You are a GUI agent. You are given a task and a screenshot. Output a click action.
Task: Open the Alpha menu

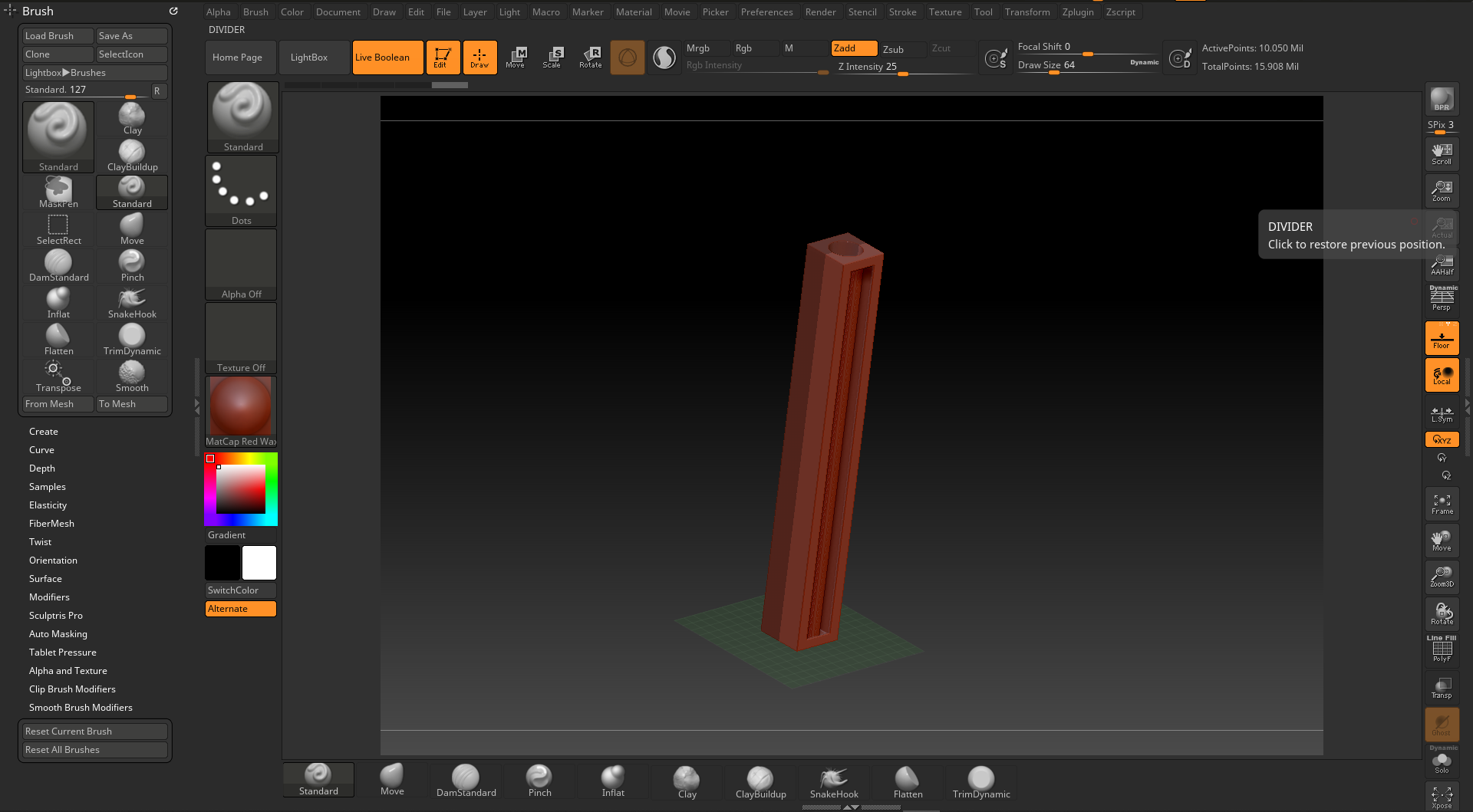click(218, 12)
